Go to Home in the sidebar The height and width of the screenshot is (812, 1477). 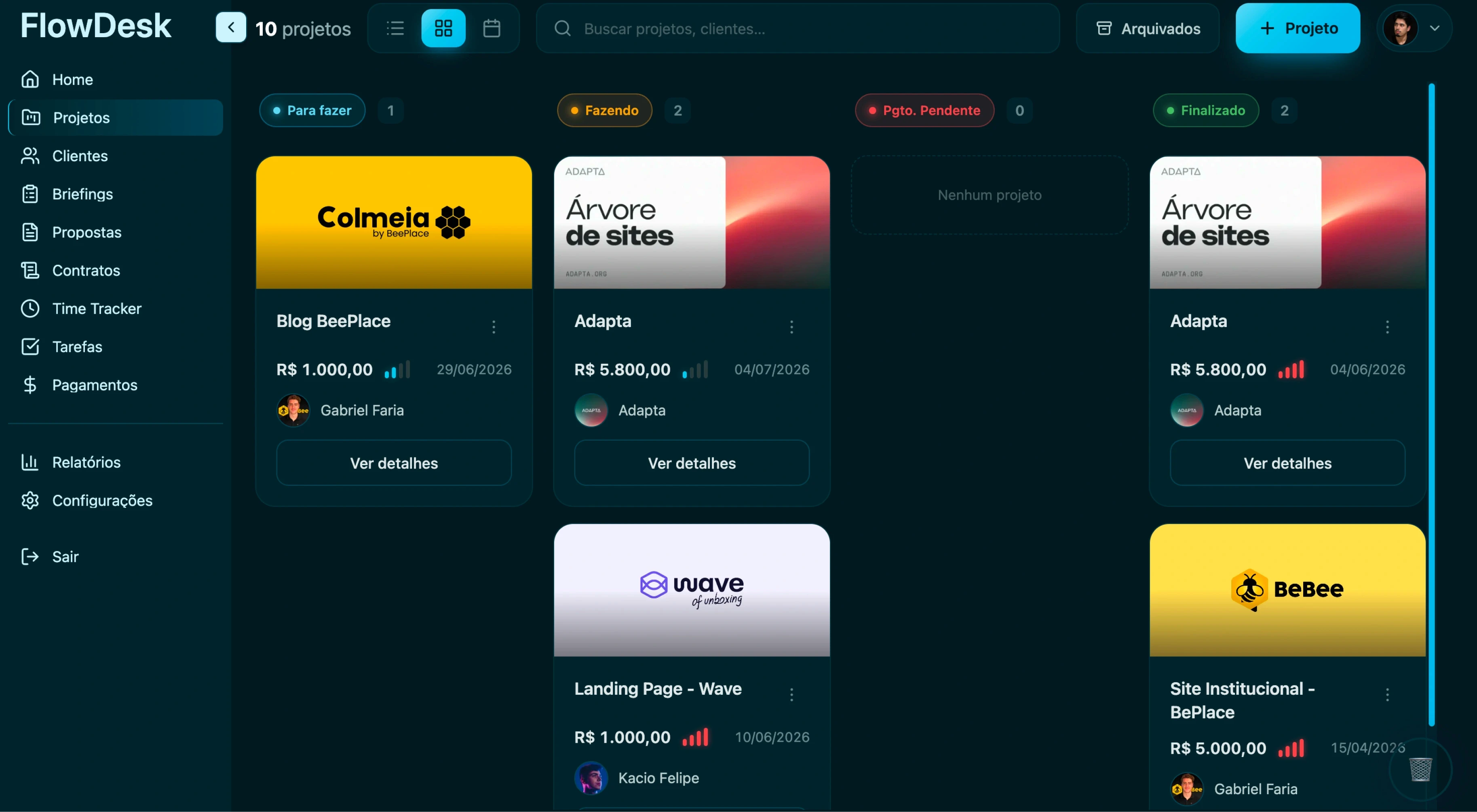pyautogui.click(x=115, y=79)
